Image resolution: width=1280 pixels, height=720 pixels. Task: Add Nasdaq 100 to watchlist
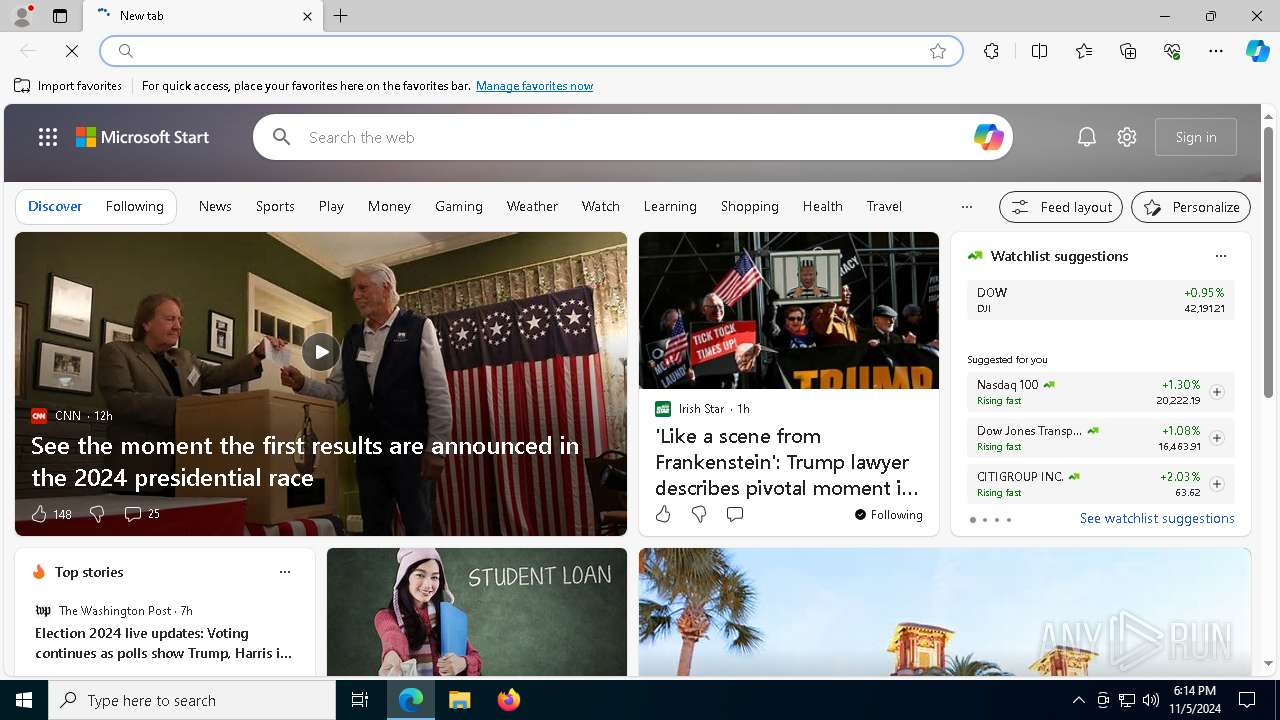tap(1216, 392)
